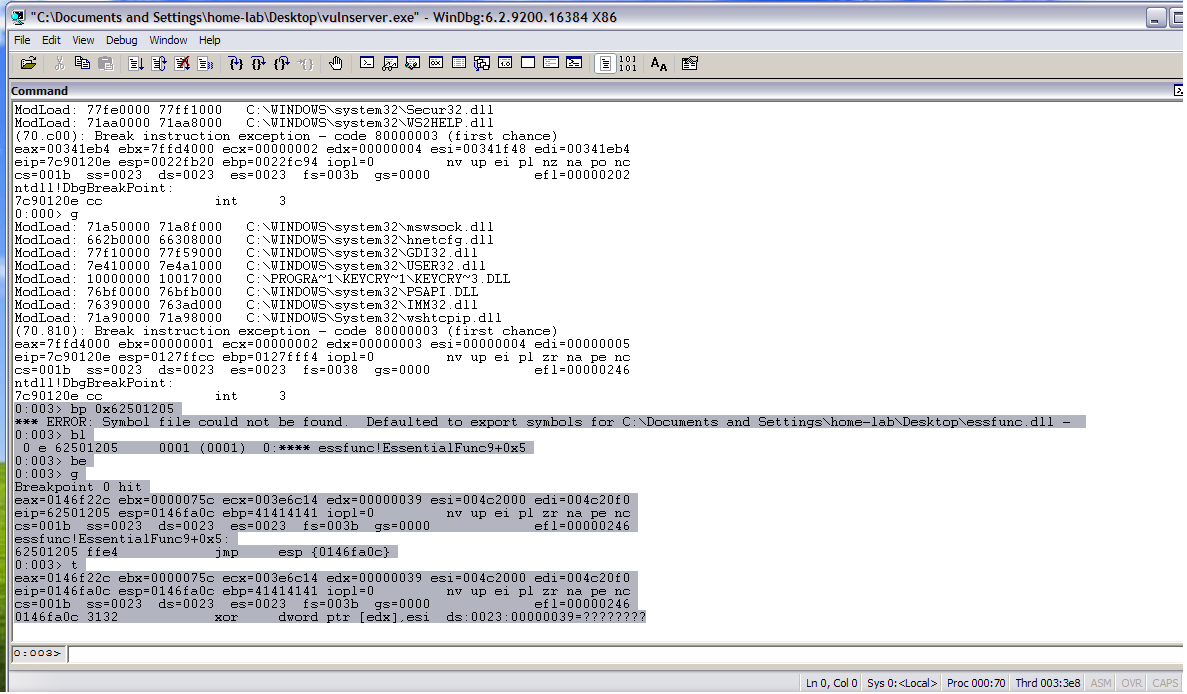Insert a breakpoint using the hand icon

(x=336, y=64)
